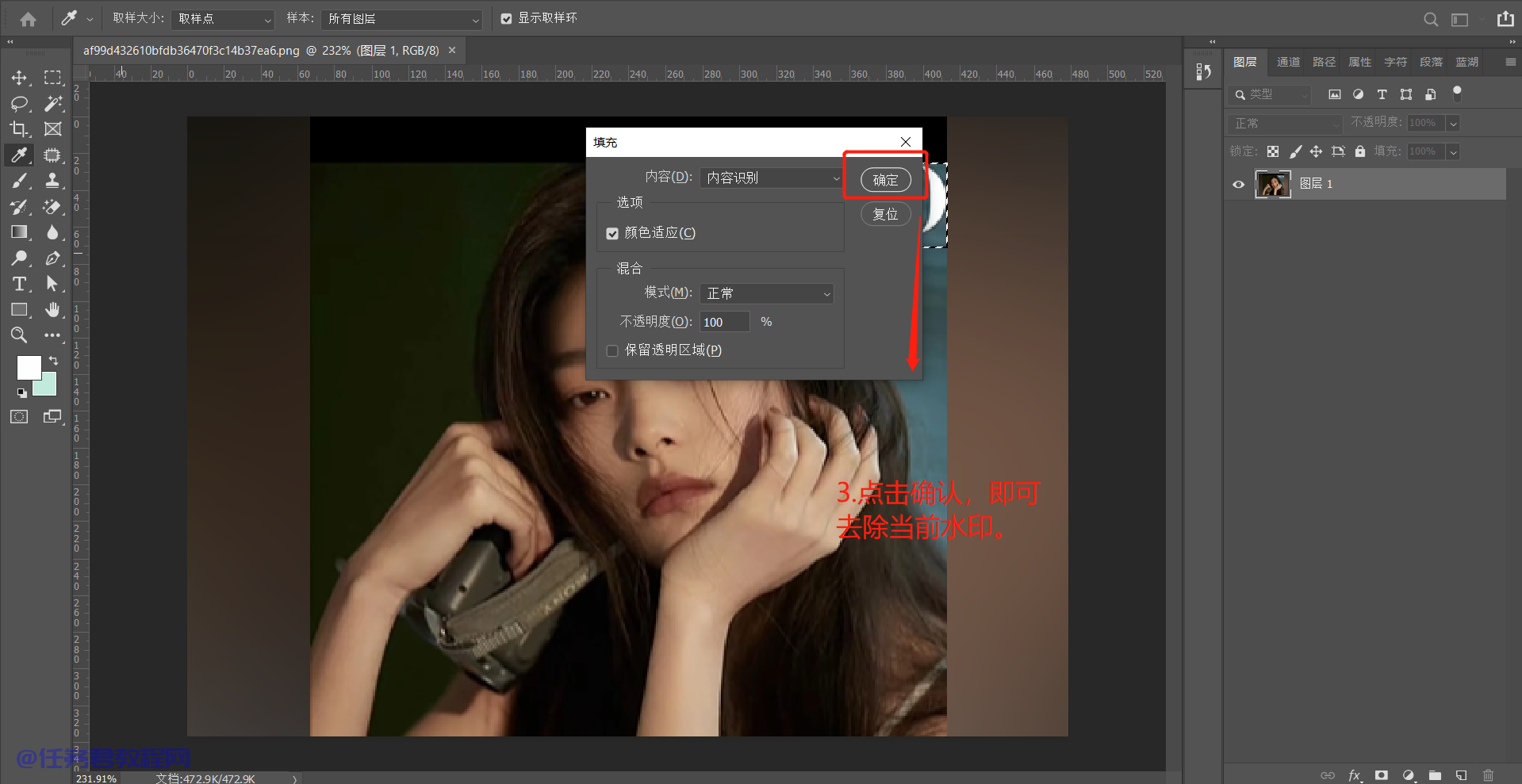The width and height of the screenshot is (1522, 784).
Task: Go to the Home screen
Action: pos(29,19)
